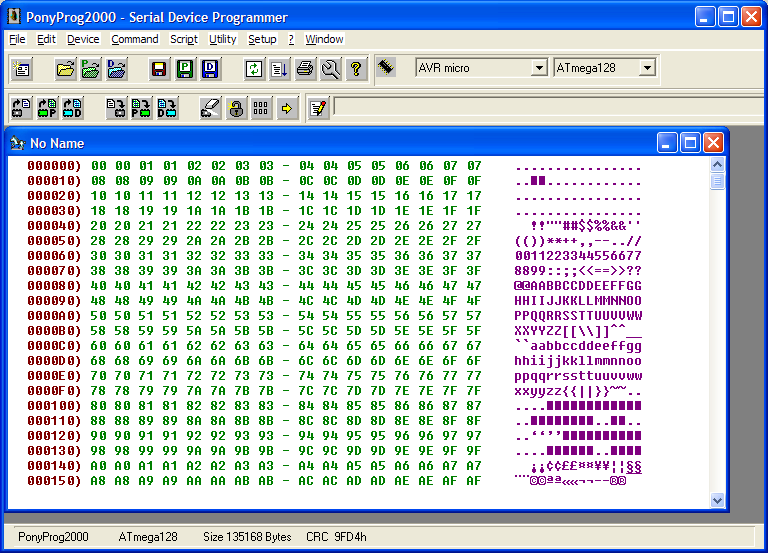Open the Edit menu

(47, 39)
